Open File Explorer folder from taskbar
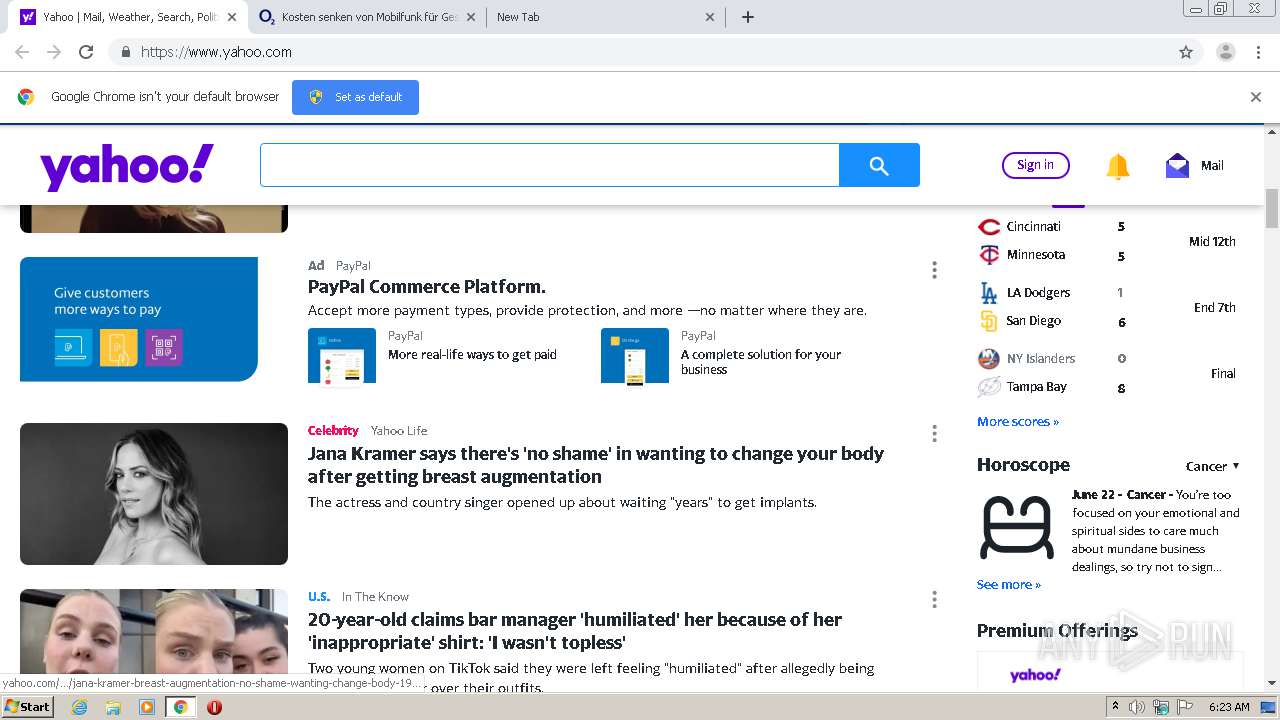1280x720 pixels. click(113, 707)
